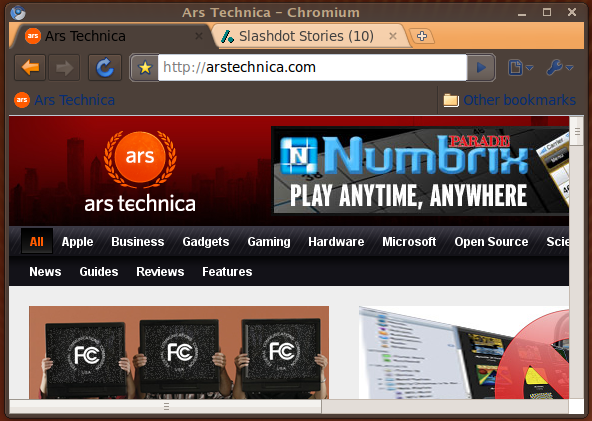Switch to the Slashdot Stories tab
592x421 pixels.
coord(306,36)
